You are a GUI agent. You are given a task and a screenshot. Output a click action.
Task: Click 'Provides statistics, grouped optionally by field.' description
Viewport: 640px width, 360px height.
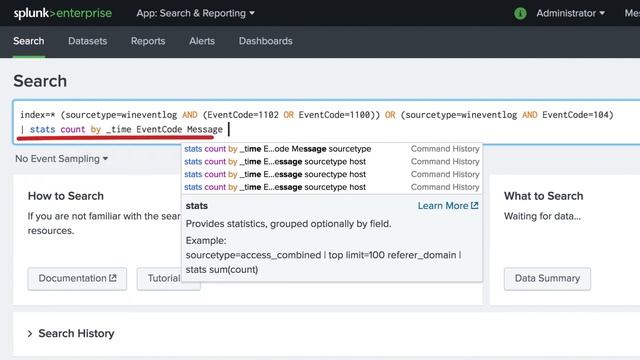pos(288,224)
